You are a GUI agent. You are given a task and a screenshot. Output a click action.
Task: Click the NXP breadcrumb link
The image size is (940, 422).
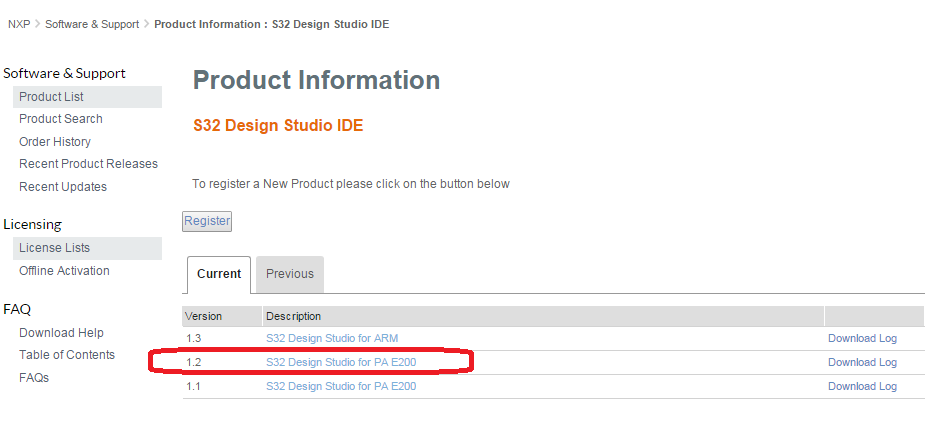[19, 24]
